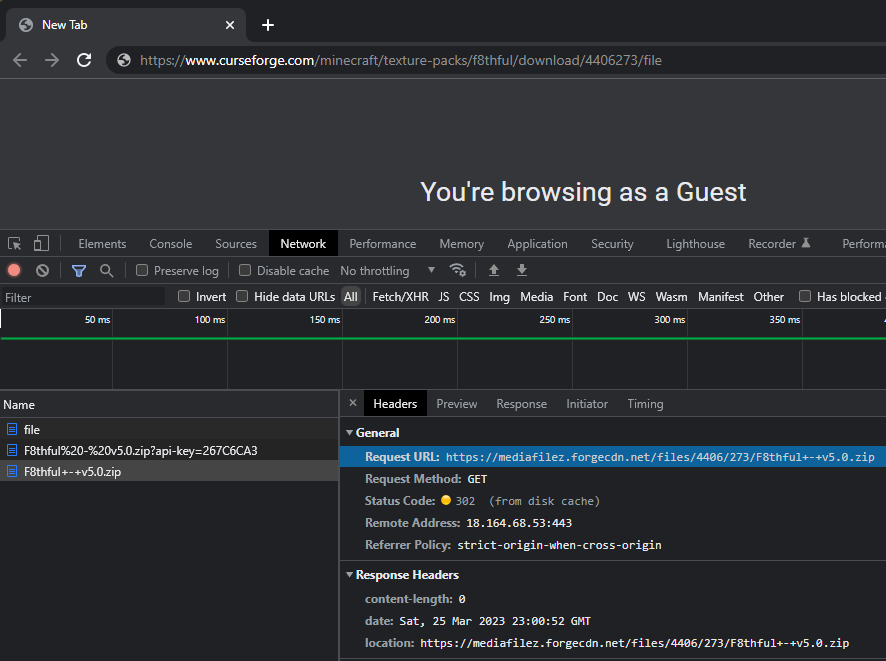Open the Lighthouse panel
Screen dimensions: 886x661
point(695,243)
